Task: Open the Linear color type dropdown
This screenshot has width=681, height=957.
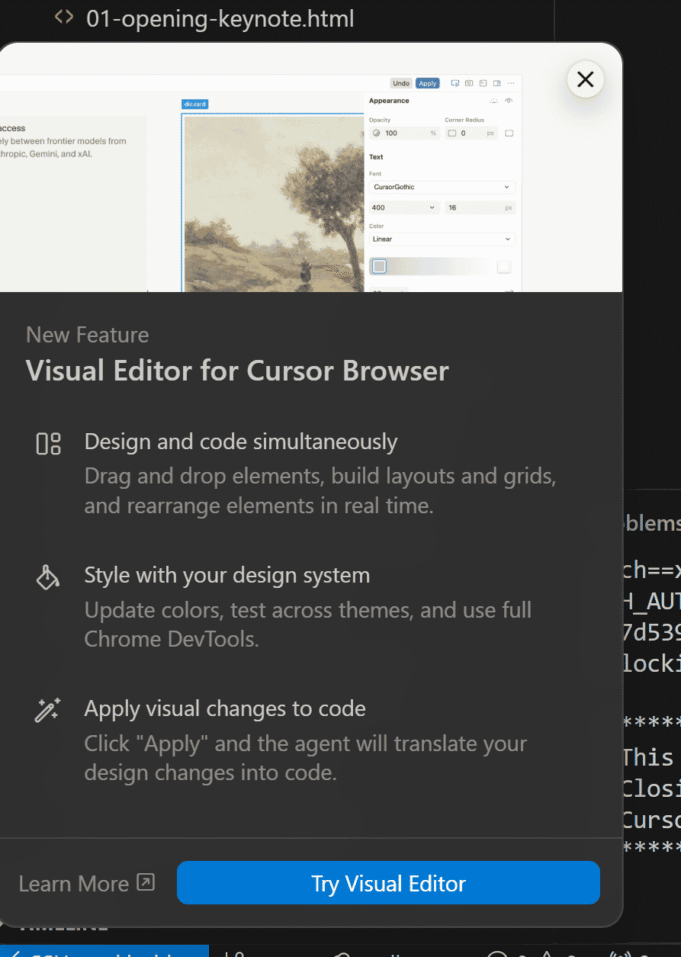Action: tap(440, 240)
